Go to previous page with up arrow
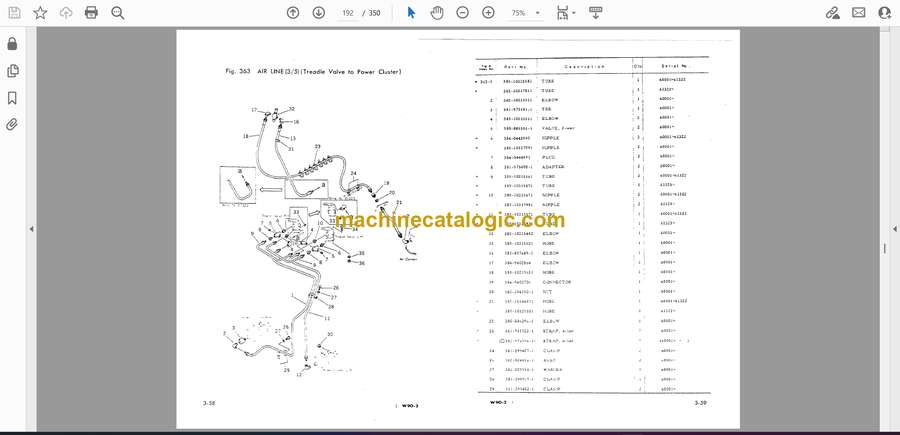 293,13
